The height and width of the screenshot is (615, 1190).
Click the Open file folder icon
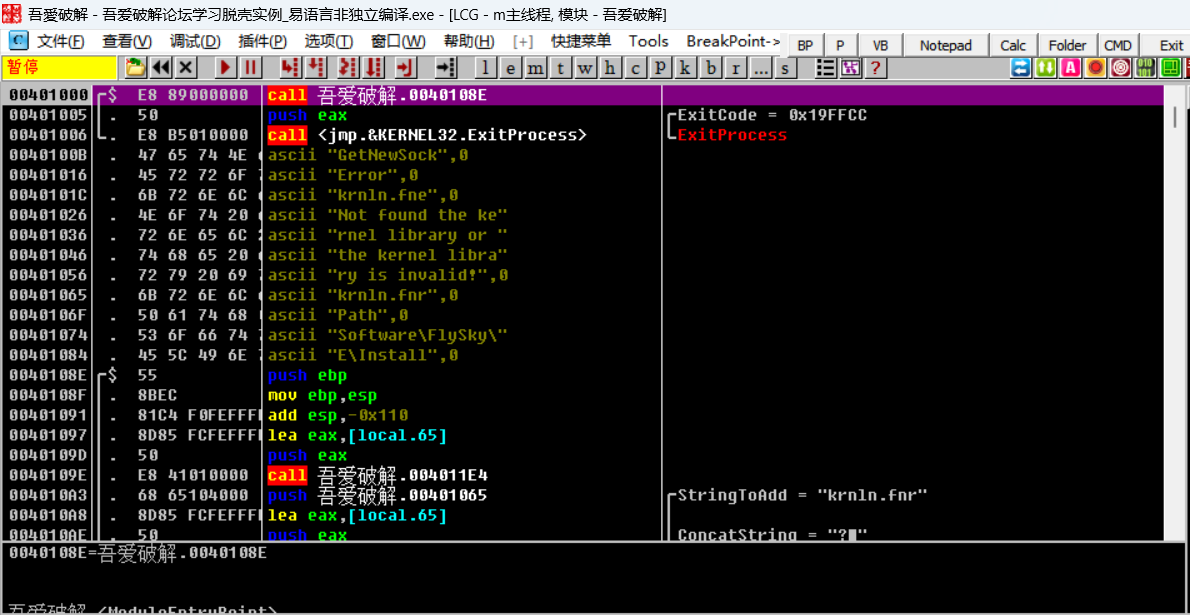coord(136,68)
